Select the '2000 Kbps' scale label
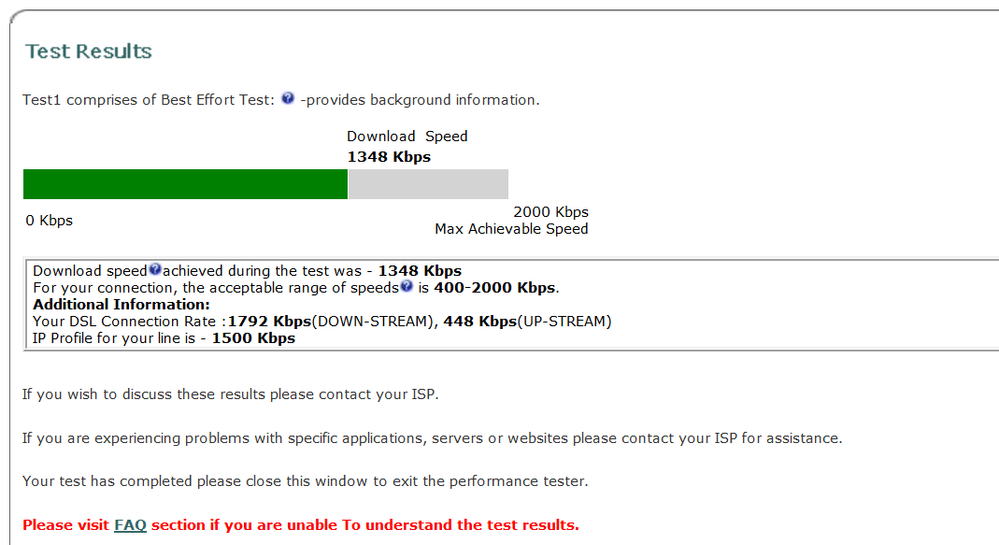999x545 pixels. click(551, 212)
